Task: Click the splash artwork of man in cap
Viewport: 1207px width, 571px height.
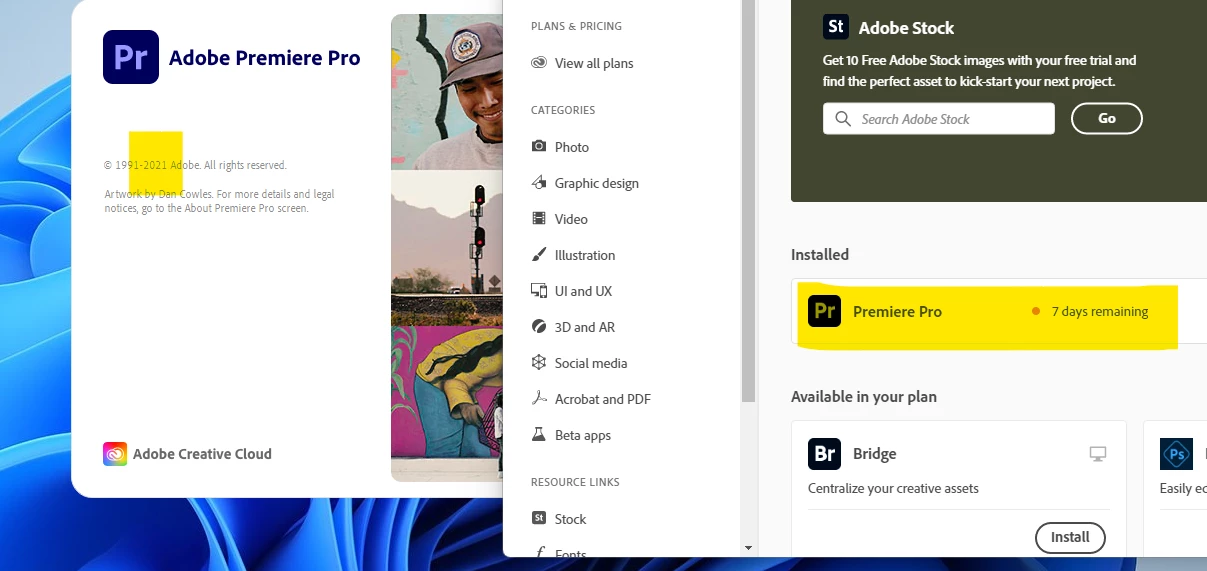Action: coord(447,91)
